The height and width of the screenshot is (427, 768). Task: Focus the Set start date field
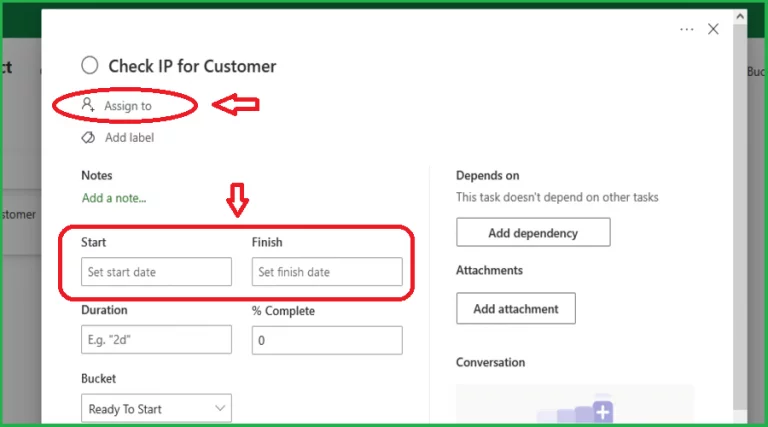click(x=156, y=272)
